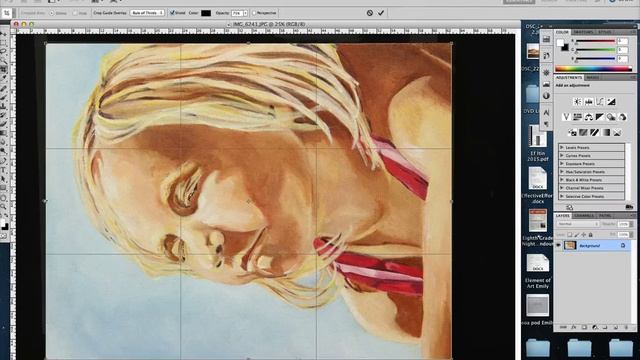Image resolution: width=640 pixels, height=360 pixels.
Task: Open Crop Guide Overlay Rule of Thirds dropdown
Action: coord(147,13)
